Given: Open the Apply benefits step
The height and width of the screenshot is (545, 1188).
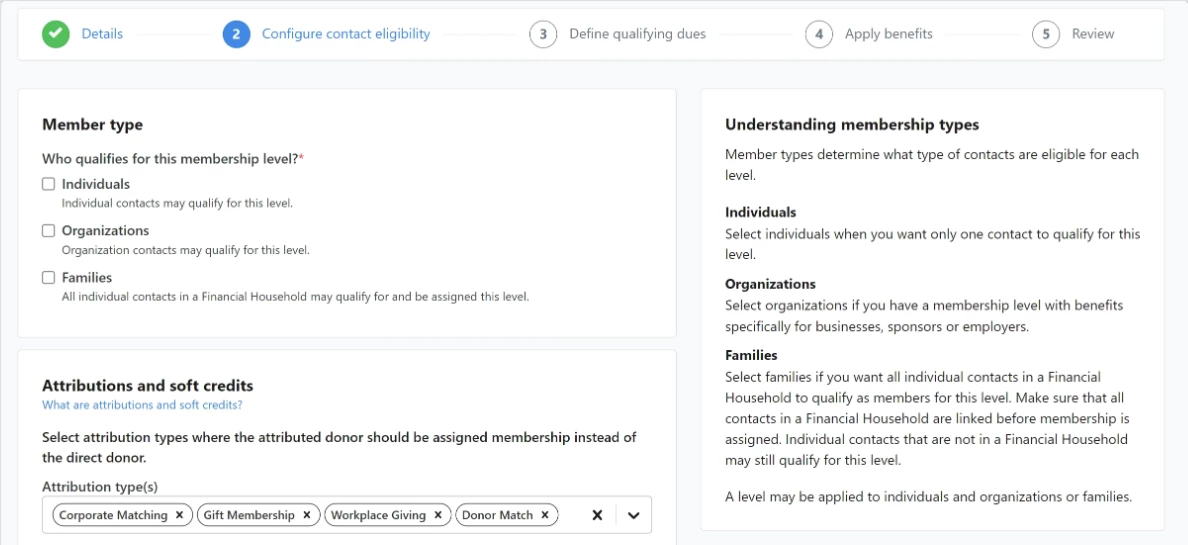Looking at the screenshot, I should (x=889, y=34).
